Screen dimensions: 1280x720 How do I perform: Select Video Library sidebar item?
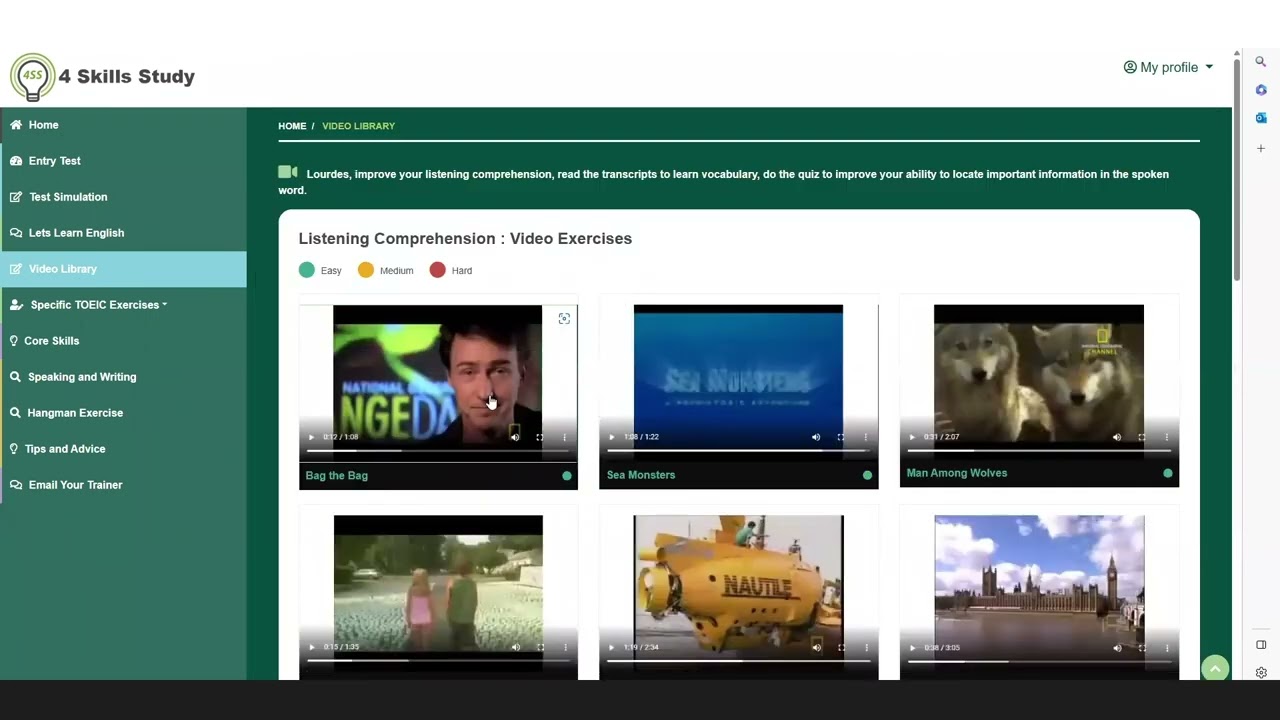click(x=123, y=269)
